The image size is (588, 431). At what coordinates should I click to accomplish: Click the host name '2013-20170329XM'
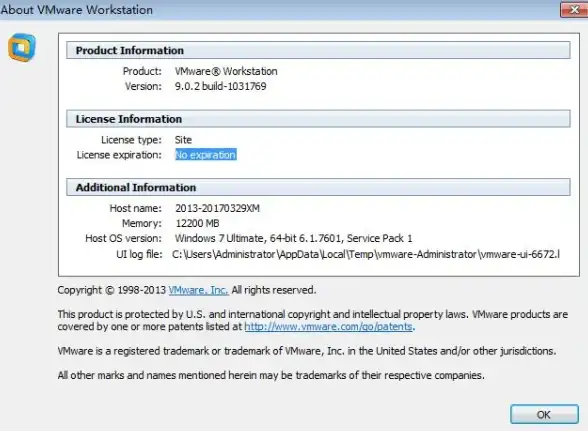pos(218,208)
